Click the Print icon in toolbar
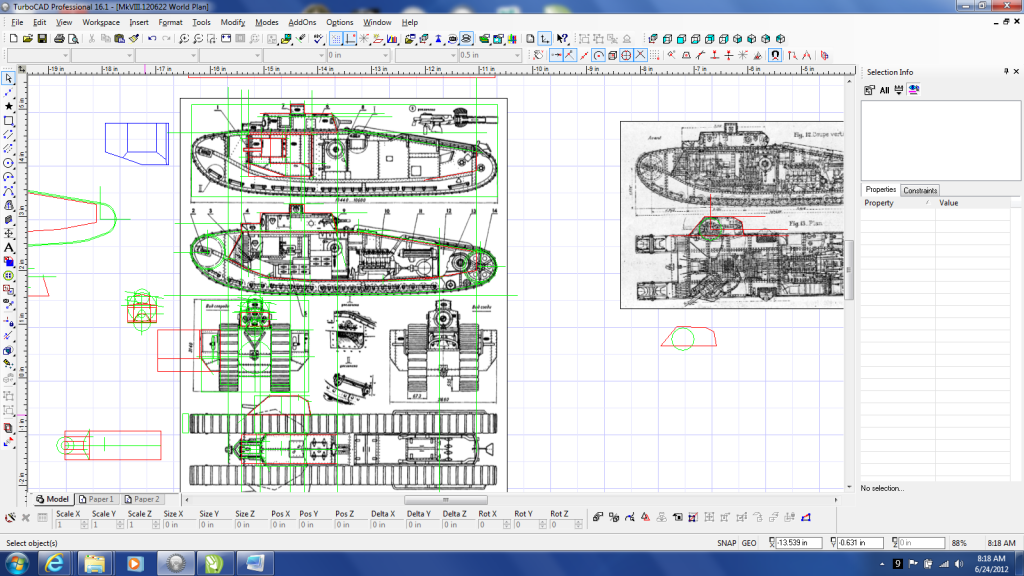Screen dimensions: 1024x576 pyautogui.click(x=60, y=39)
